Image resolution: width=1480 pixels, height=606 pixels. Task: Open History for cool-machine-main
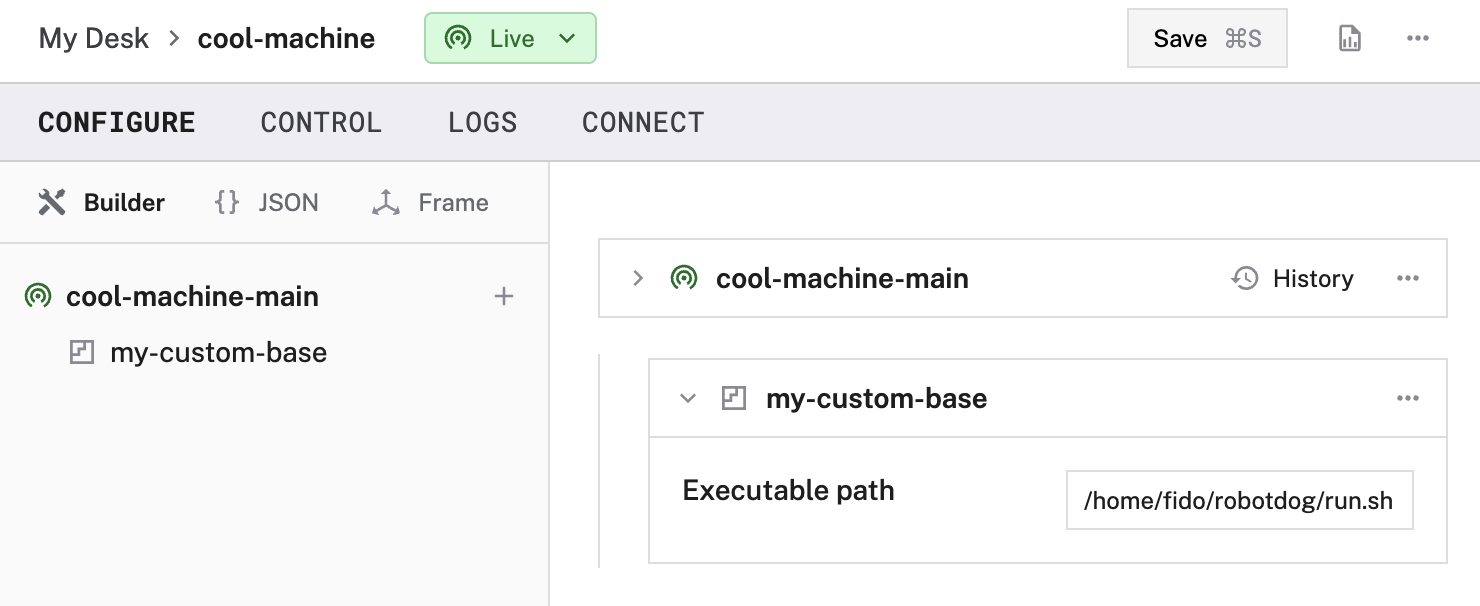(x=1292, y=278)
